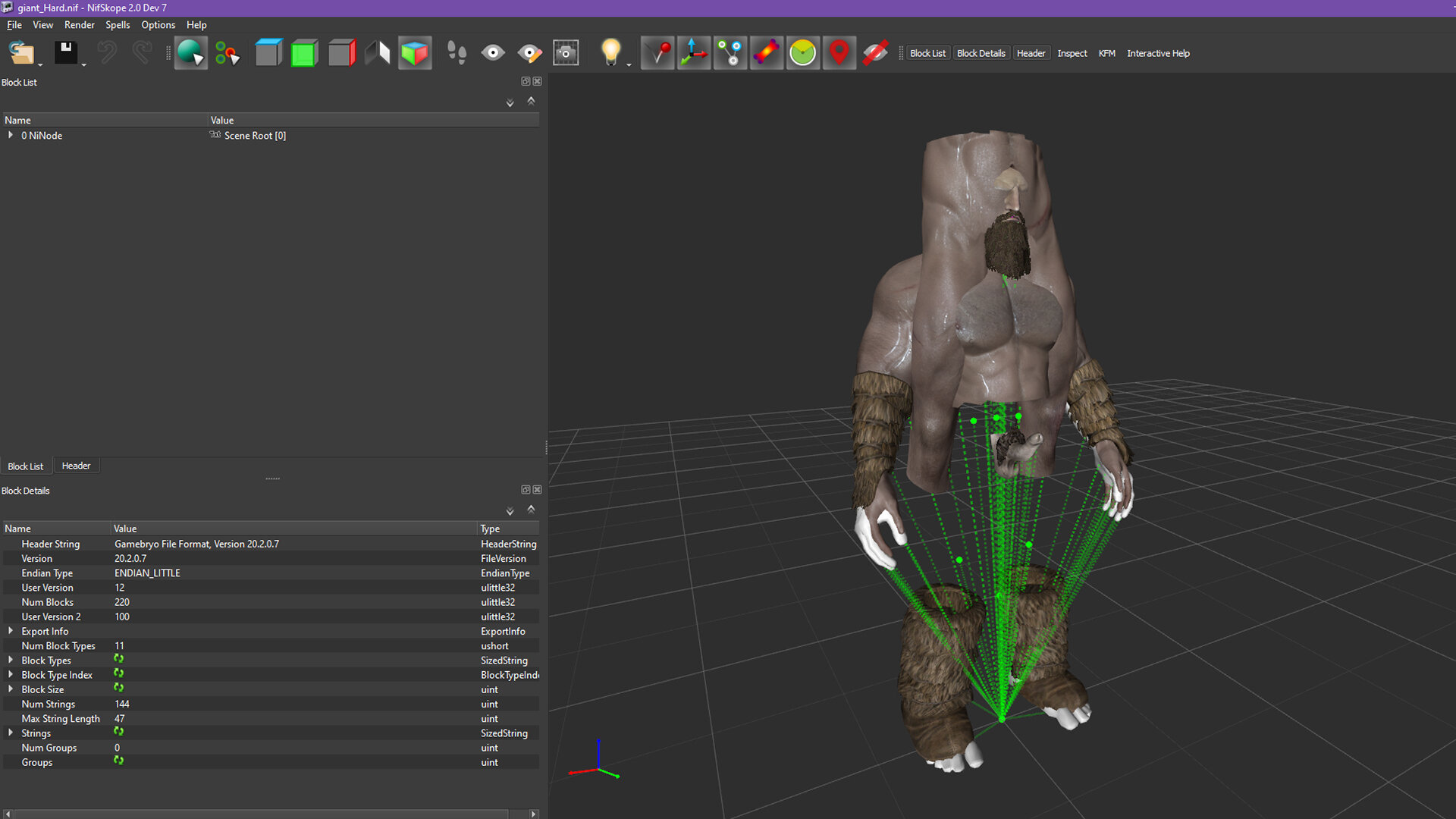This screenshot has height=819, width=1456.
Task: Click the Block List collapse-all double-up arrow
Action: 531,101
